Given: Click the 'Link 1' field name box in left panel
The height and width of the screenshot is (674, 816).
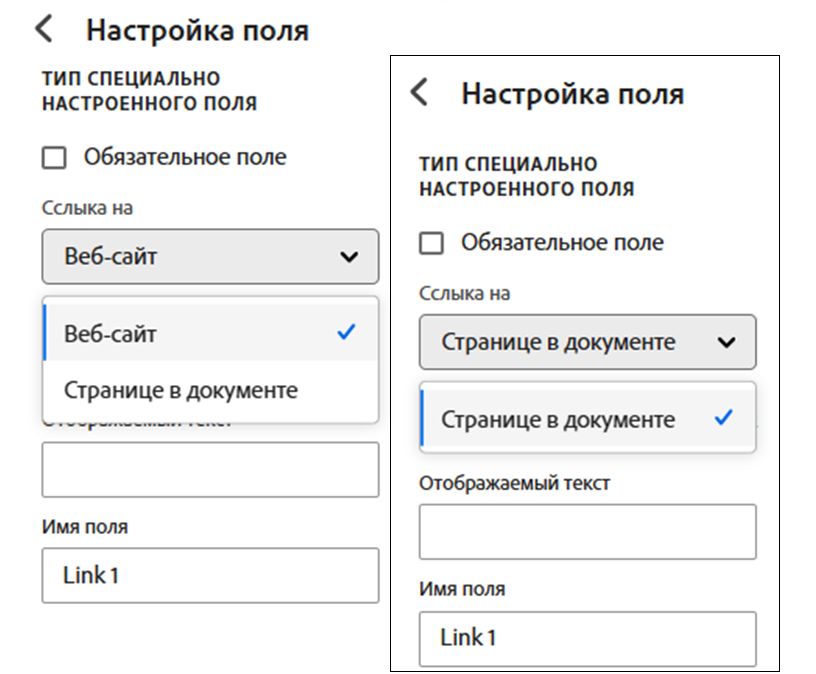Looking at the screenshot, I should pos(210,575).
